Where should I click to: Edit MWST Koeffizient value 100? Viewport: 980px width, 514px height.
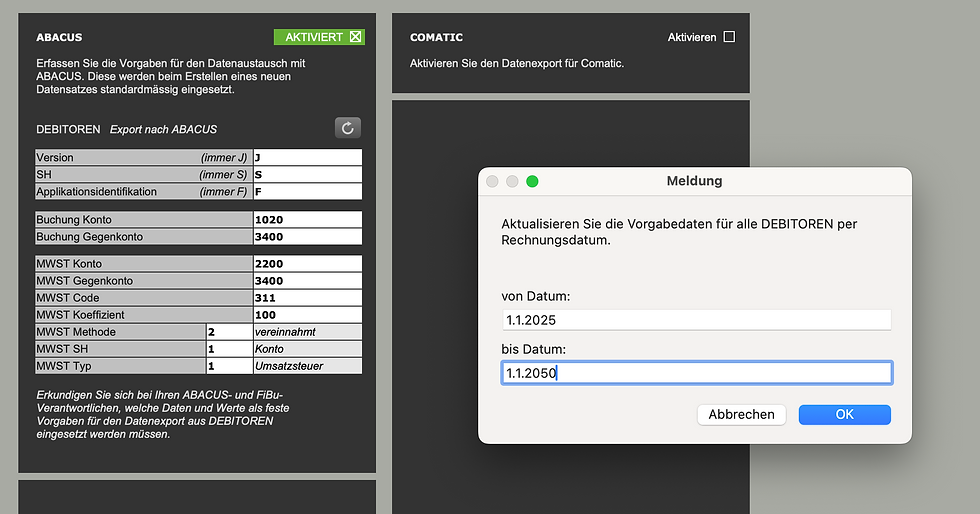[x=308, y=315]
